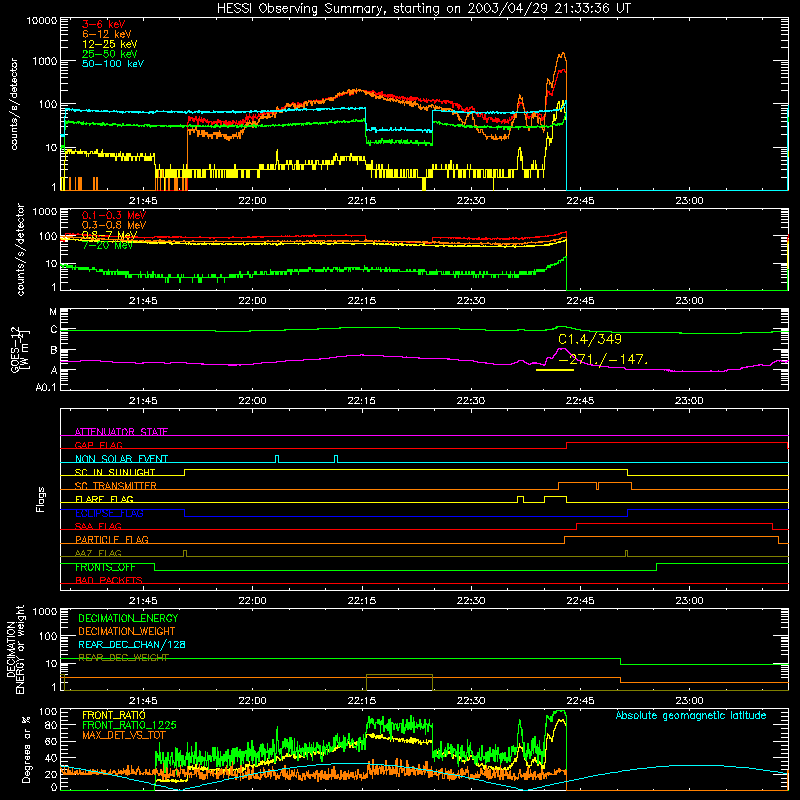Click the yellow flare duration bar in GOES panel
This screenshot has height=800, width=800.
555,370
